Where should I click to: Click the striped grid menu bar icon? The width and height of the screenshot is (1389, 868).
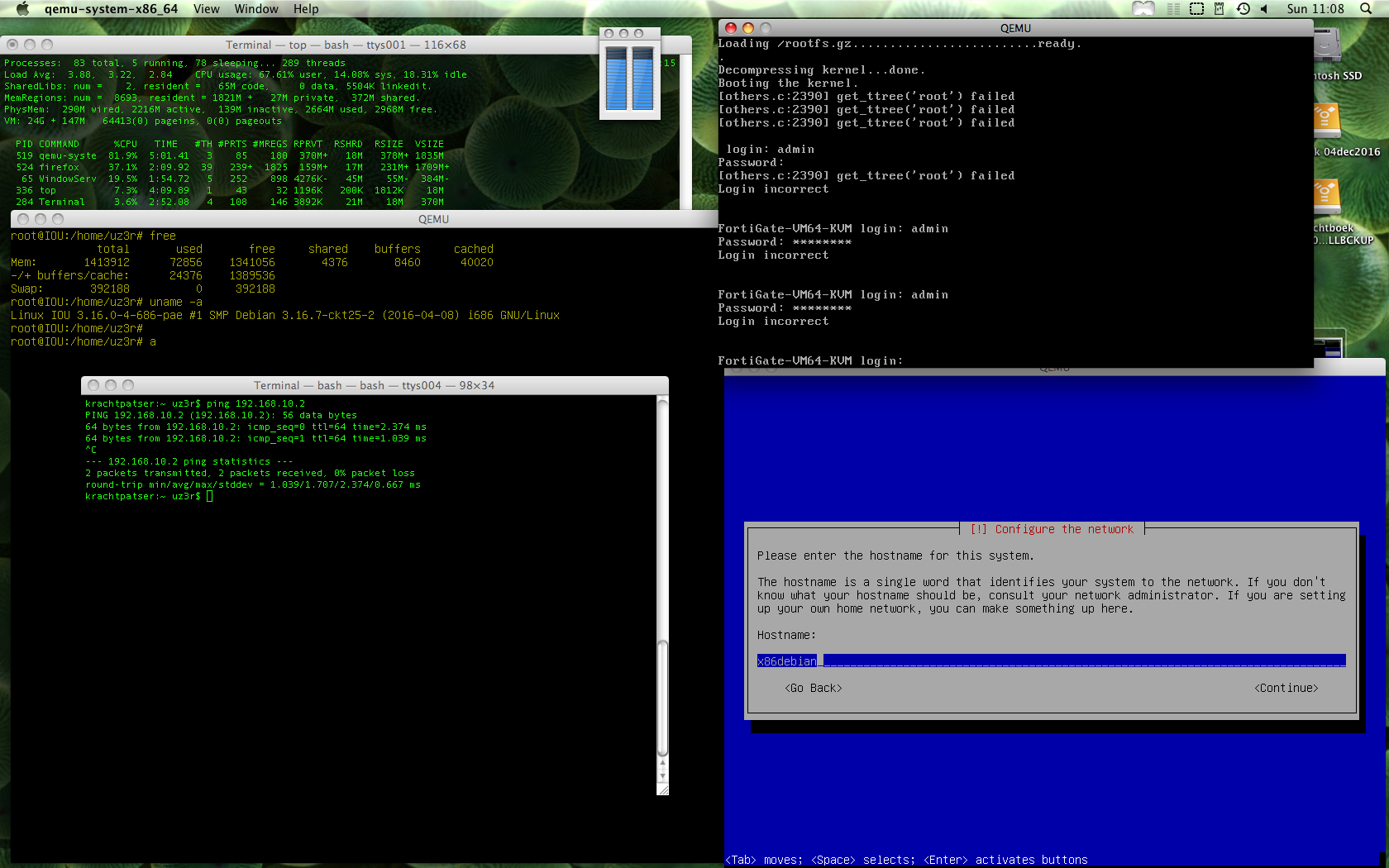[1173, 9]
